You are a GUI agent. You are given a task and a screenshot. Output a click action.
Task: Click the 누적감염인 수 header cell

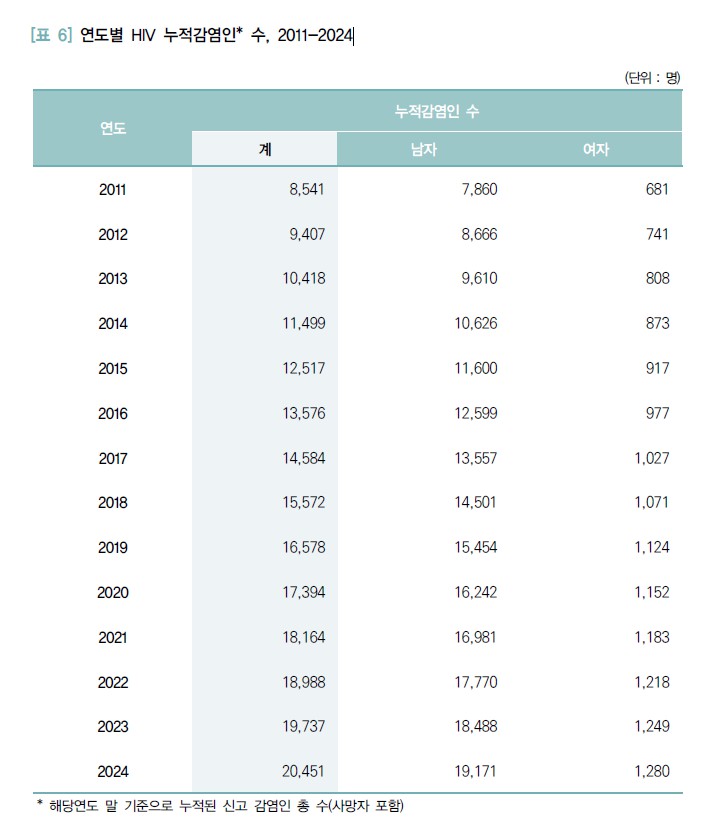pyautogui.click(x=437, y=111)
